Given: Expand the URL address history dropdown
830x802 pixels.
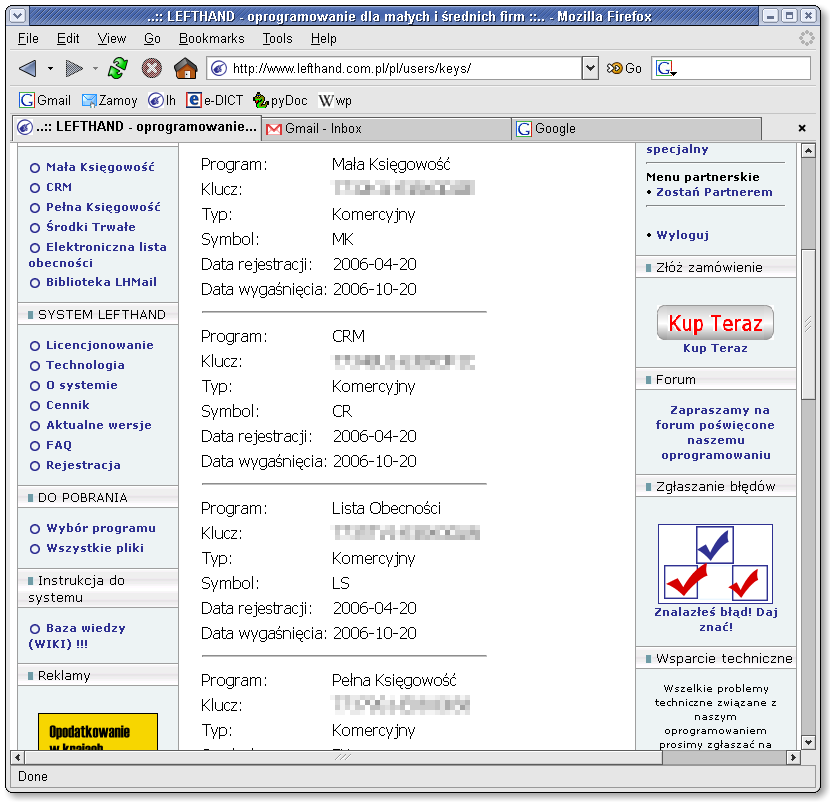Looking at the screenshot, I should pos(590,69).
